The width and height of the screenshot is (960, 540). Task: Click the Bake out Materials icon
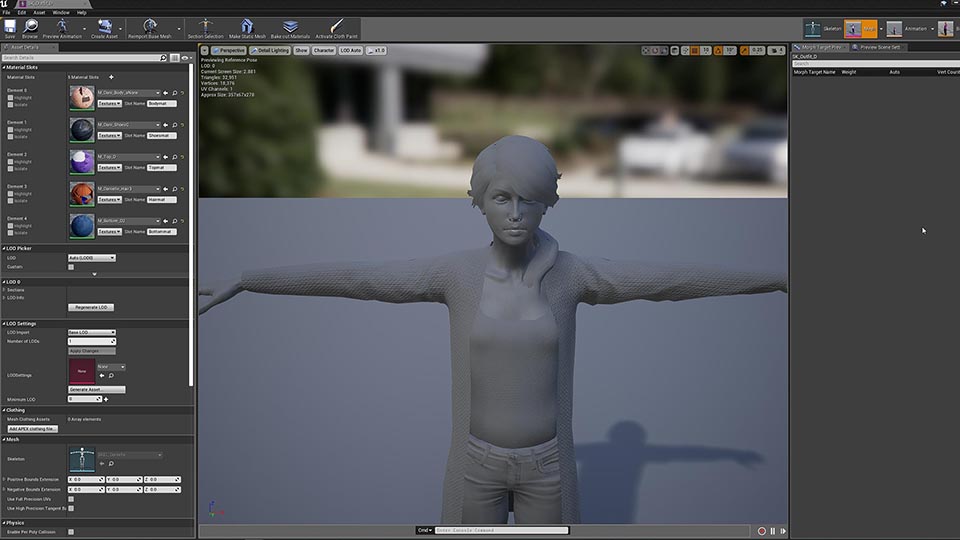coord(290,28)
